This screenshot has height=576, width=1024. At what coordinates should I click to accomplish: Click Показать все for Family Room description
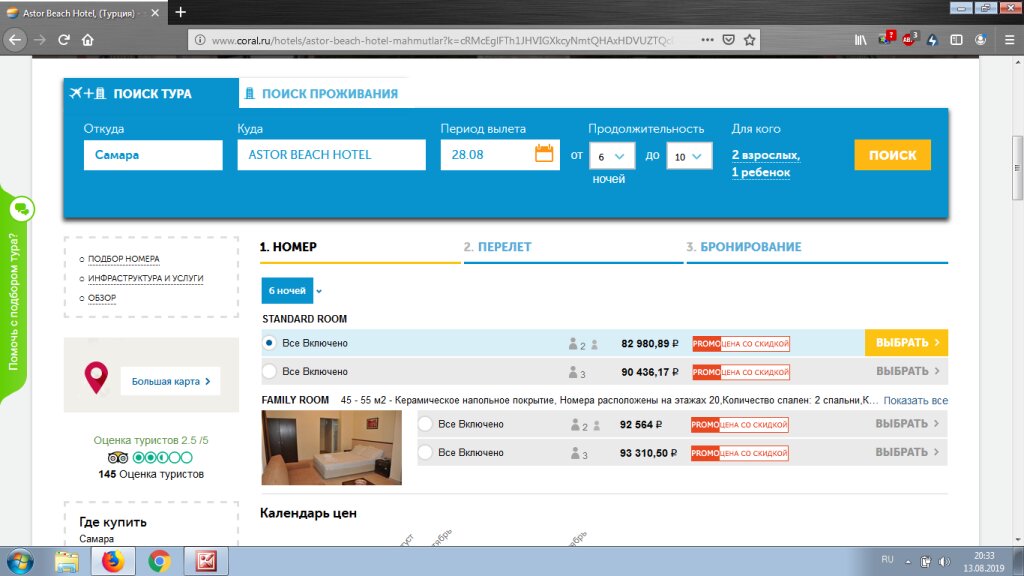coord(916,400)
